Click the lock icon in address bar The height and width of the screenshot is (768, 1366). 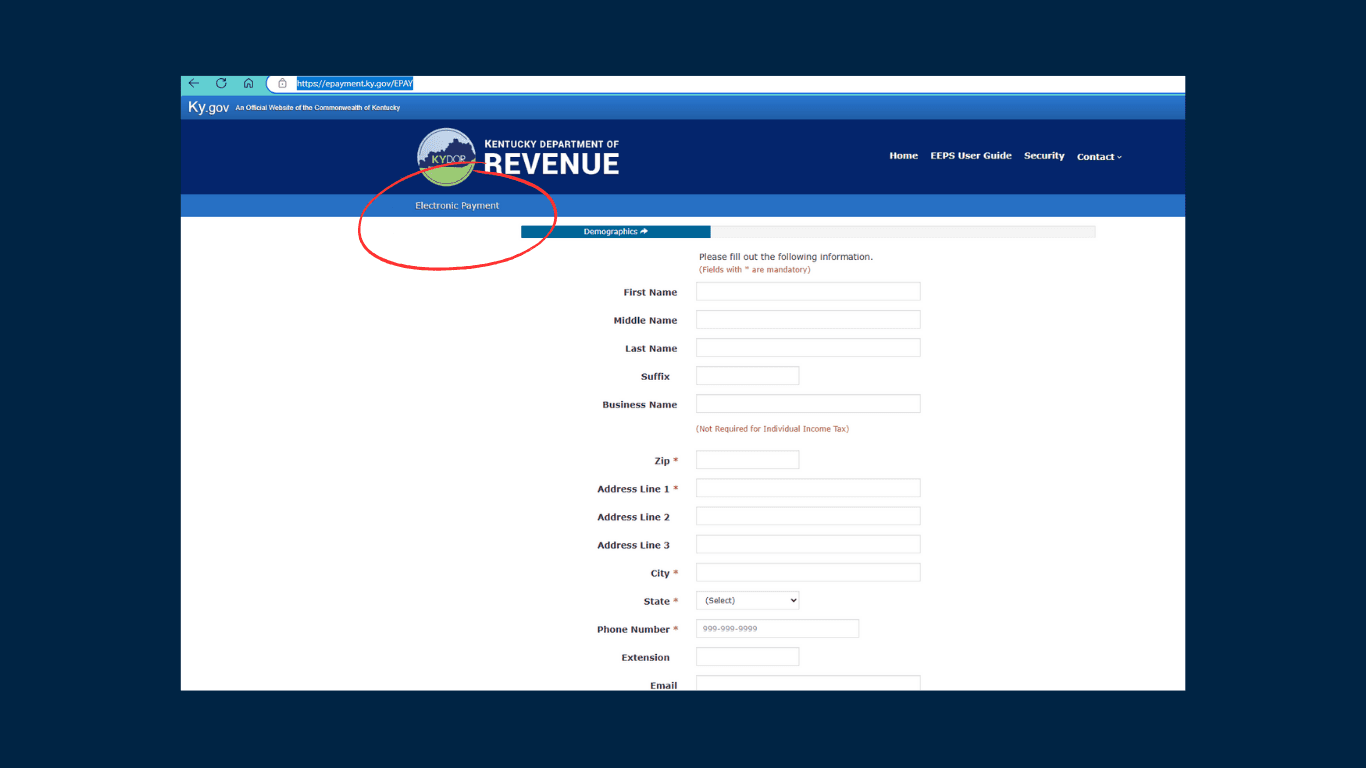tap(282, 84)
